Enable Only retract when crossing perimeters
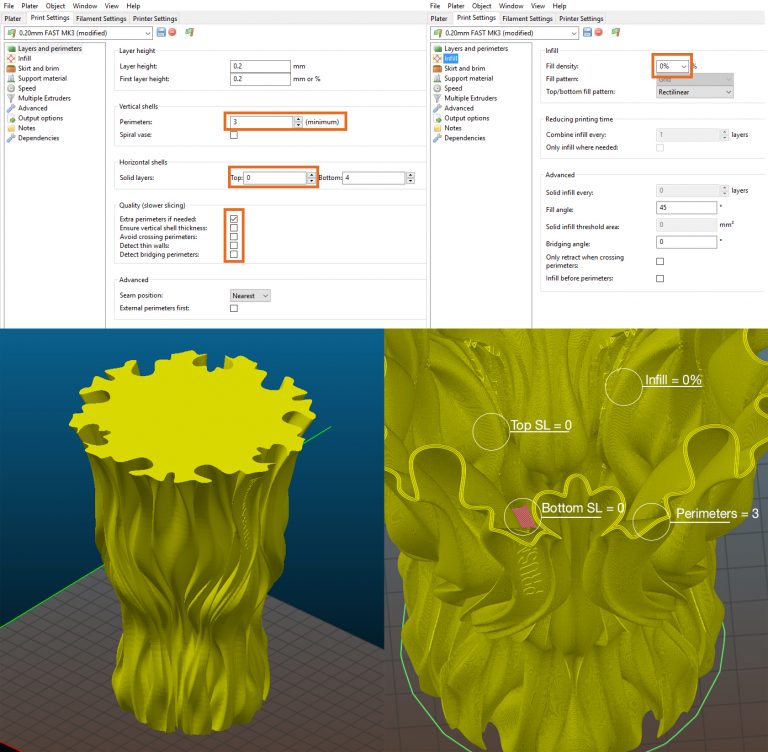The image size is (768, 752). point(660,261)
